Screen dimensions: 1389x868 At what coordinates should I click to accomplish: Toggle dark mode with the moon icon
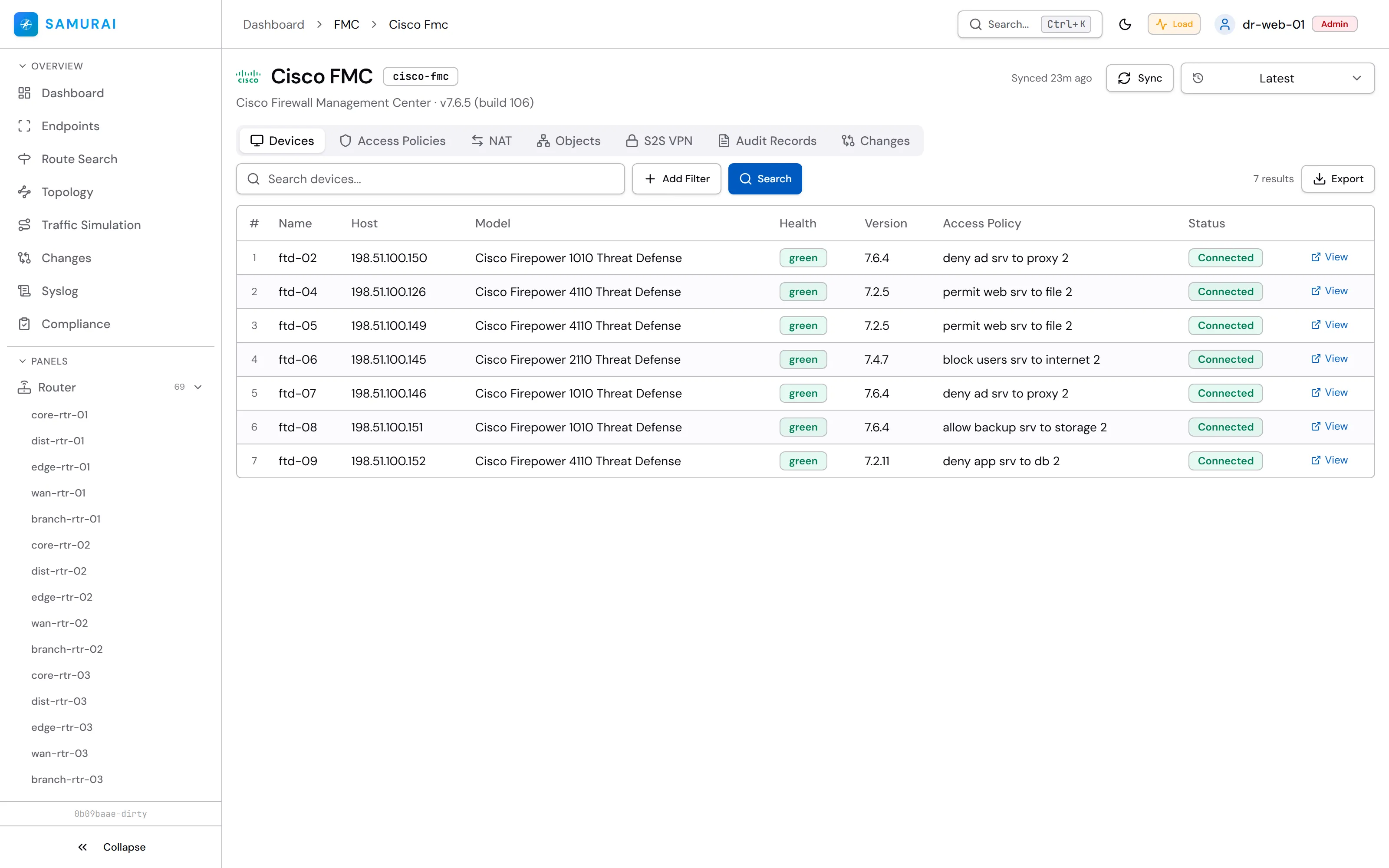[1125, 24]
